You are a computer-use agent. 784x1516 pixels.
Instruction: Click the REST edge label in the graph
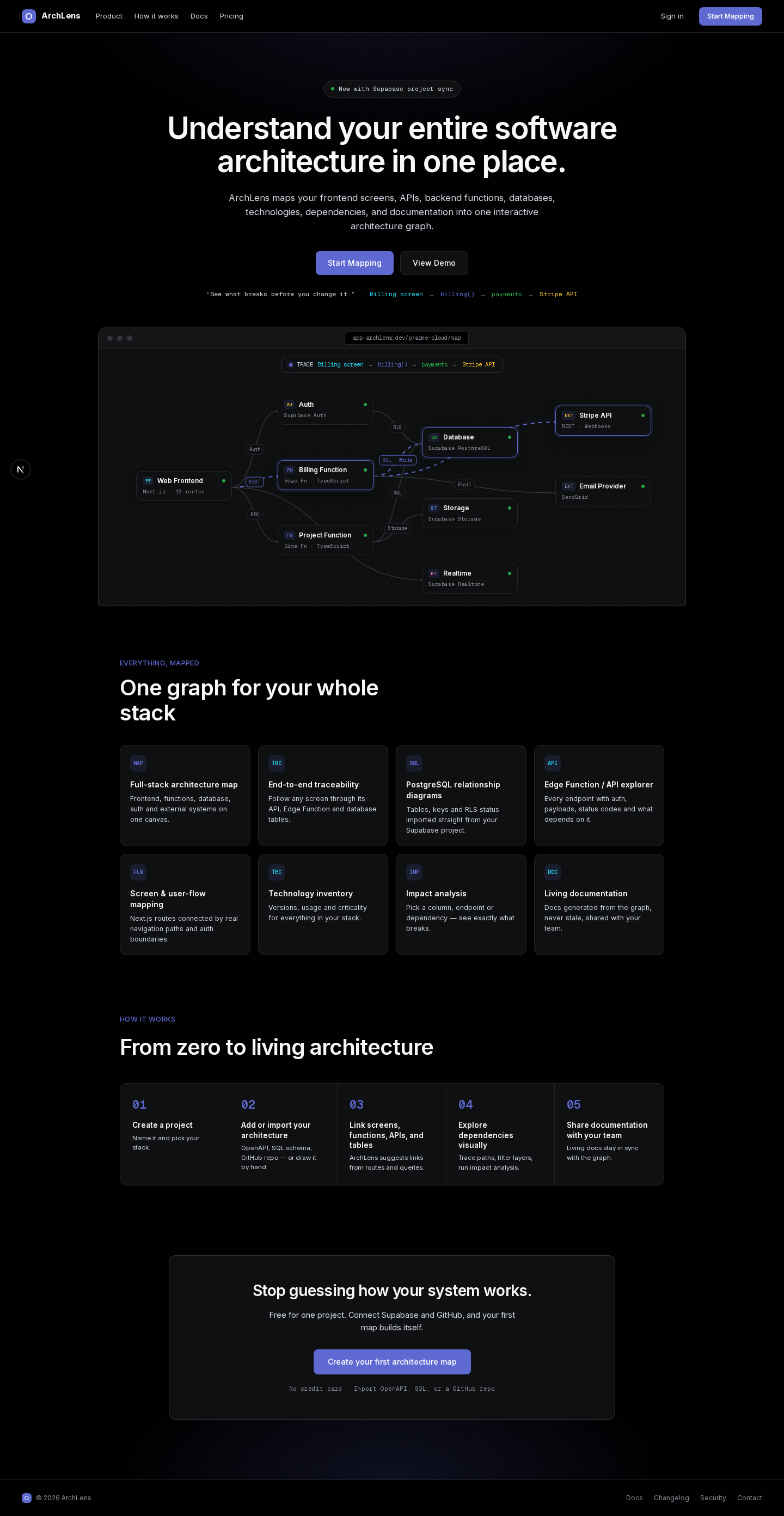coord(255,482)
